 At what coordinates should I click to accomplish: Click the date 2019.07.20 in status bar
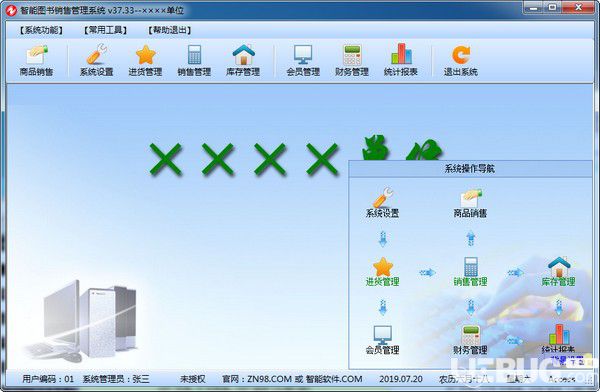click(x=401, y=379)
